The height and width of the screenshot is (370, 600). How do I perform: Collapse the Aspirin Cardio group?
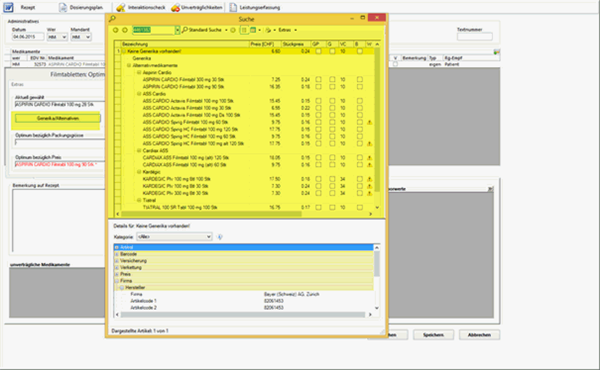pyautogui.click(x=139, y=73)
